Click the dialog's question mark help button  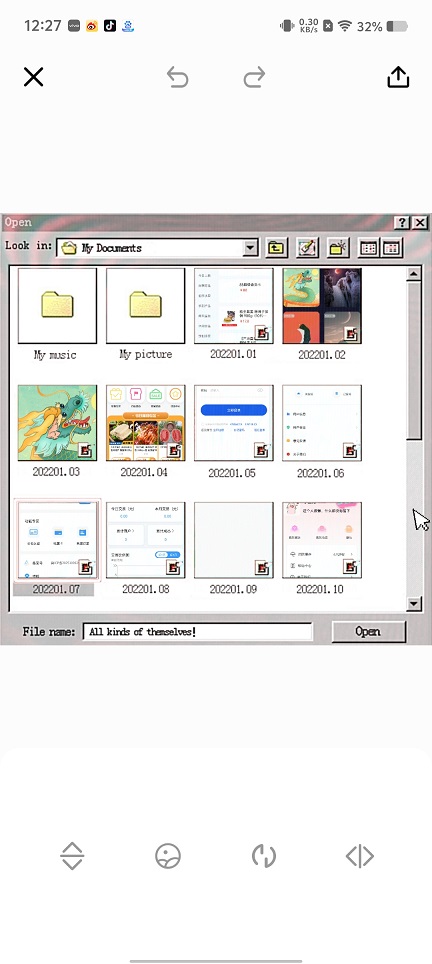[403, 223]
